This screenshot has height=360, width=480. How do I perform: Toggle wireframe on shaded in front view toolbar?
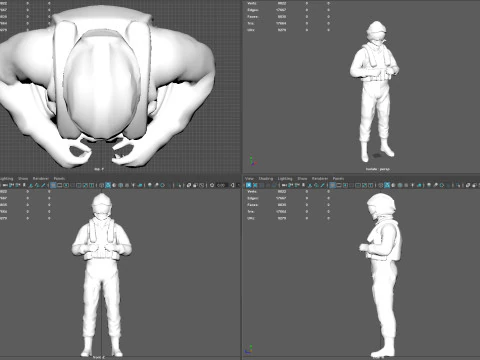click(x=120, y=185)
